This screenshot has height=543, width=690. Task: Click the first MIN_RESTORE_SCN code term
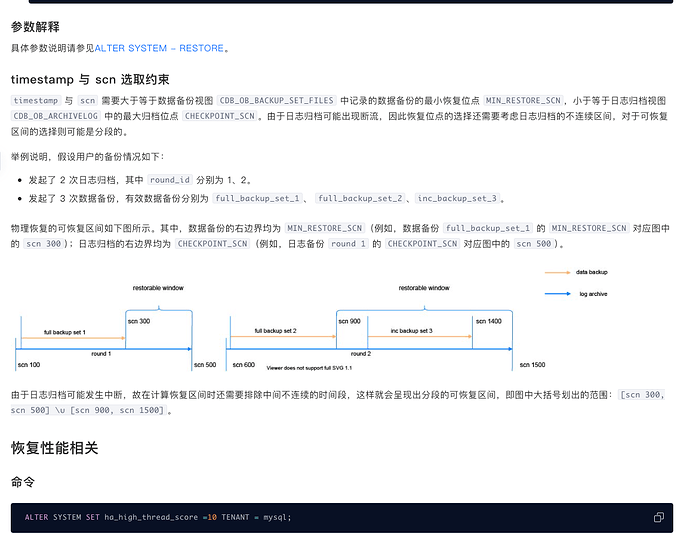tap(523, 101)
